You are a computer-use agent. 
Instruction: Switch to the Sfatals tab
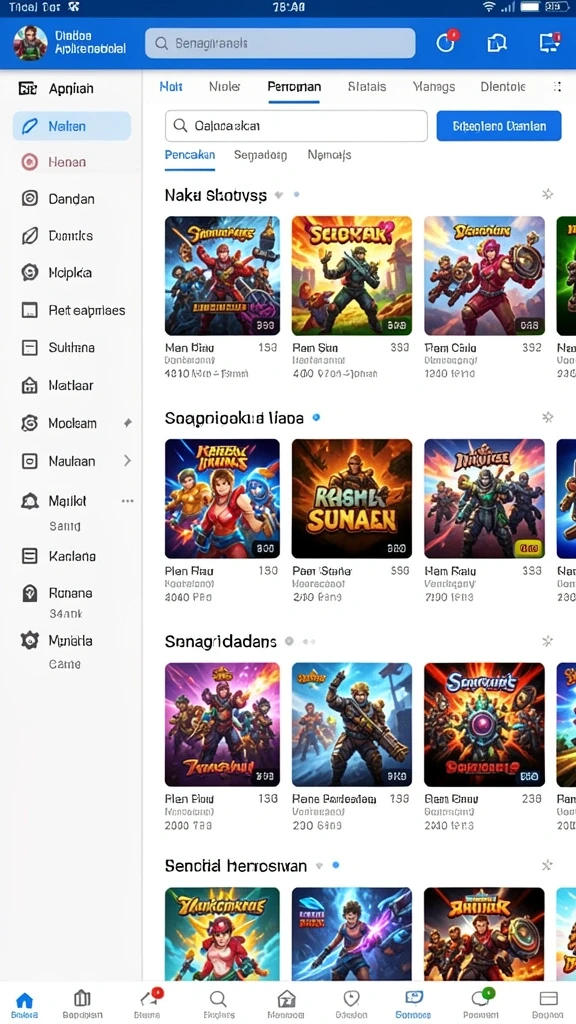pos(367,86)
